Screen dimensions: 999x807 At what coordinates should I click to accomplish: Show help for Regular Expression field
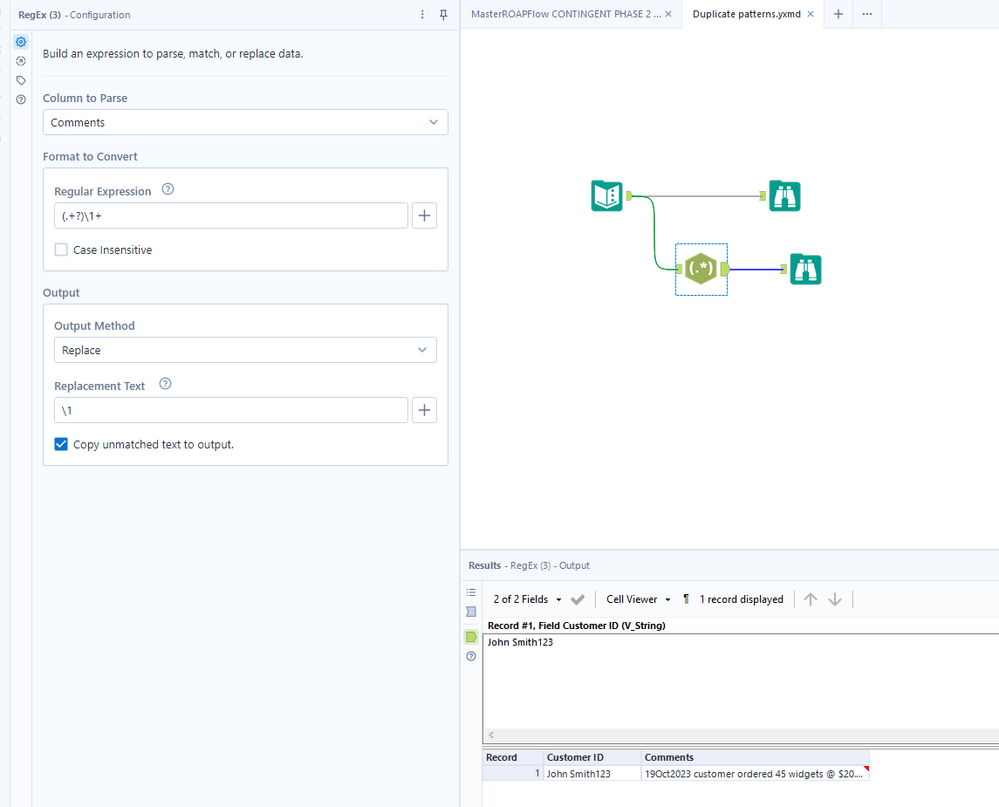[x=168, y=189]
